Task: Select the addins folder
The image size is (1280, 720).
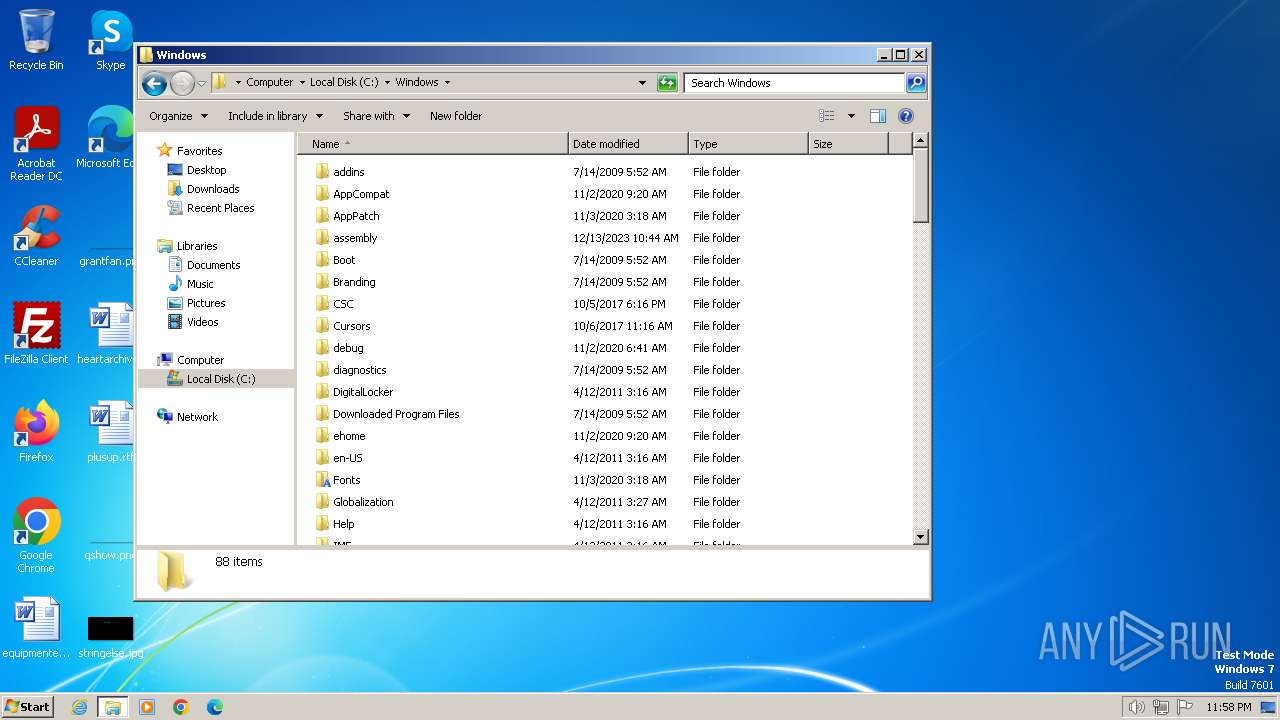Action: [348, 172]
